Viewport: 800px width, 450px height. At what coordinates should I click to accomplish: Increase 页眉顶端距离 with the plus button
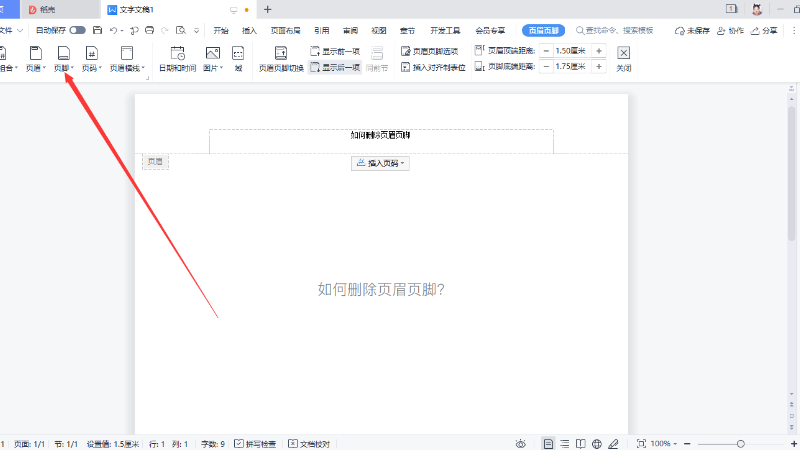pyautogui.click(x=598, y=50)
